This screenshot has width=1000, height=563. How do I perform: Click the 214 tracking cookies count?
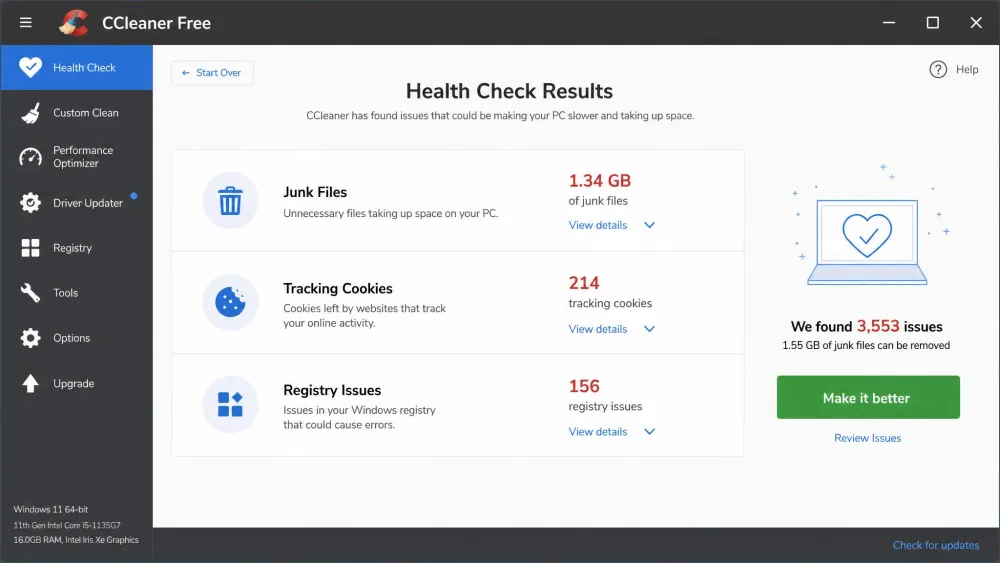[x=584, y=283]
